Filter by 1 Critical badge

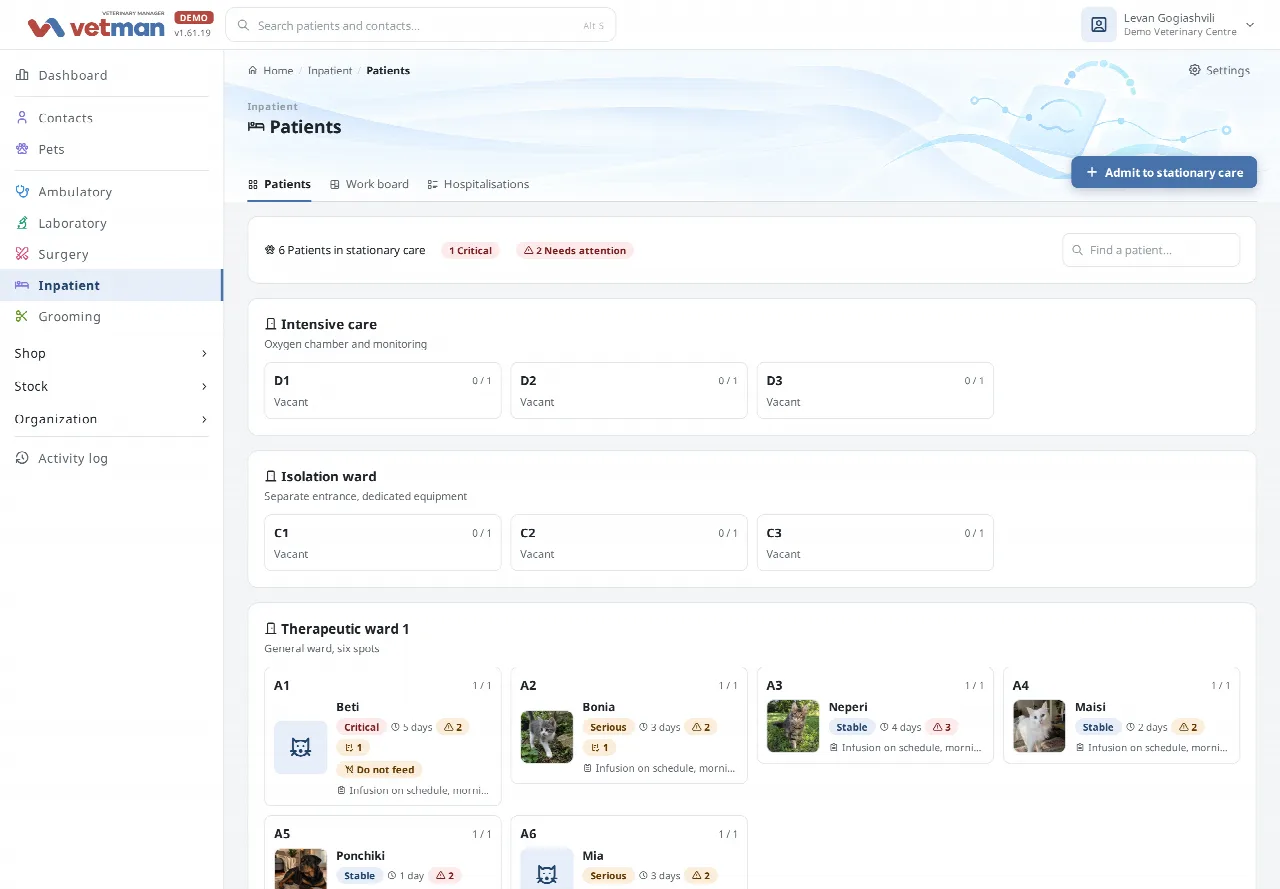pyautogui.click(x=470, y=250)
